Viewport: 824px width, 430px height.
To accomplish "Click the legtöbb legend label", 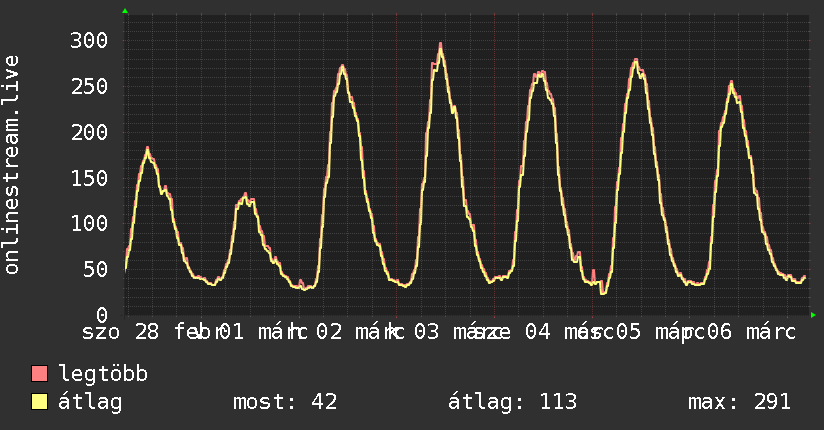I will [103, 373].
